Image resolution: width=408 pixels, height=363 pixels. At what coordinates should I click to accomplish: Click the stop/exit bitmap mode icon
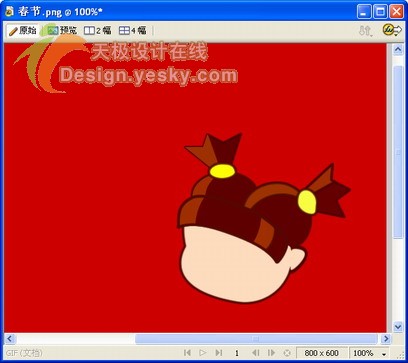(x=287, y=353)
